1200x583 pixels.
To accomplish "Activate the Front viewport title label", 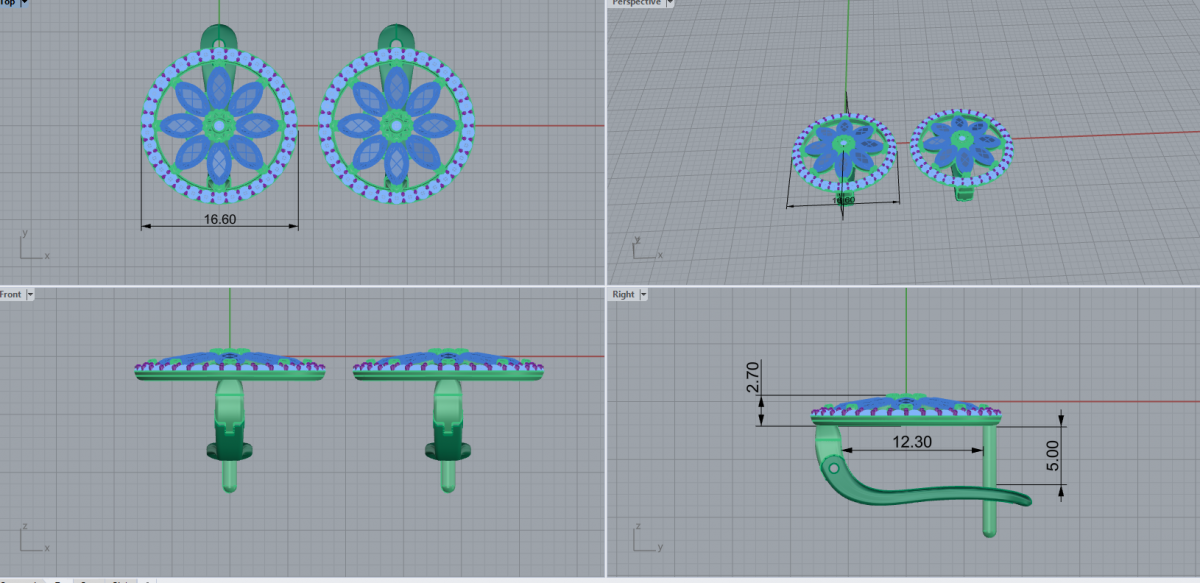I will pyautogui.click(x=11, y=294).
